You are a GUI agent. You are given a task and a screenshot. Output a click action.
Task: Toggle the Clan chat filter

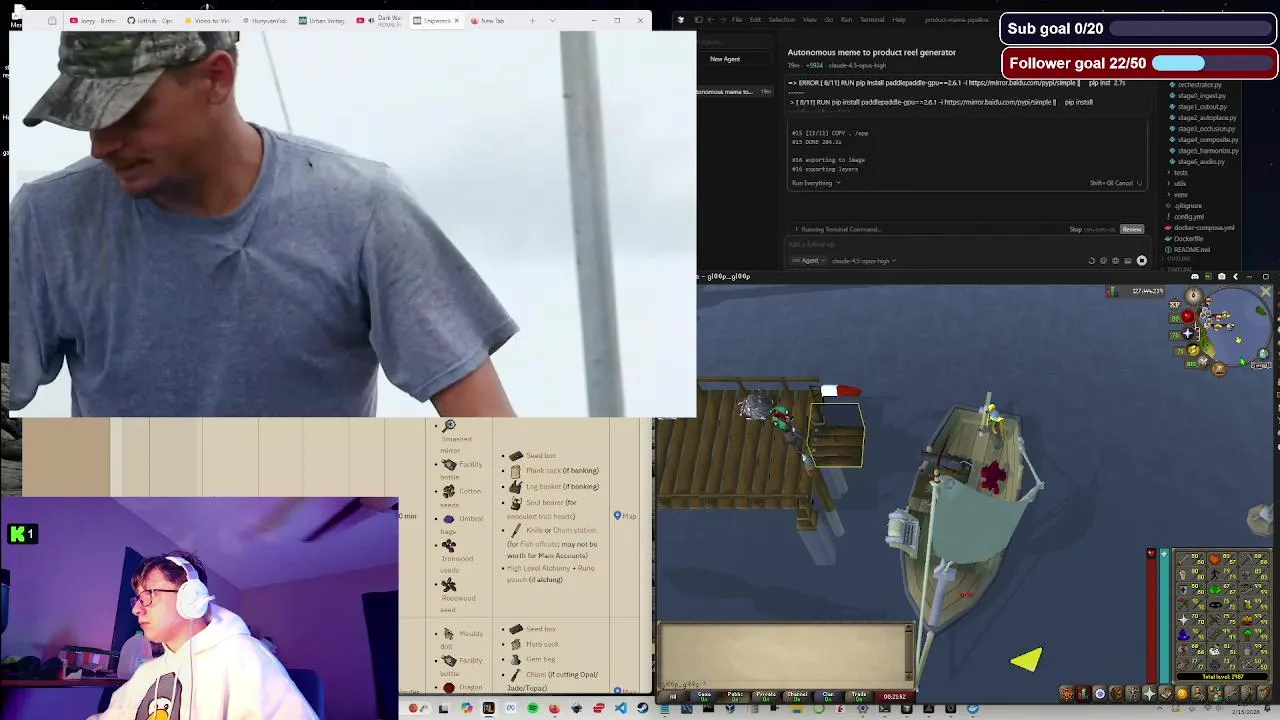tap(828, 696)
